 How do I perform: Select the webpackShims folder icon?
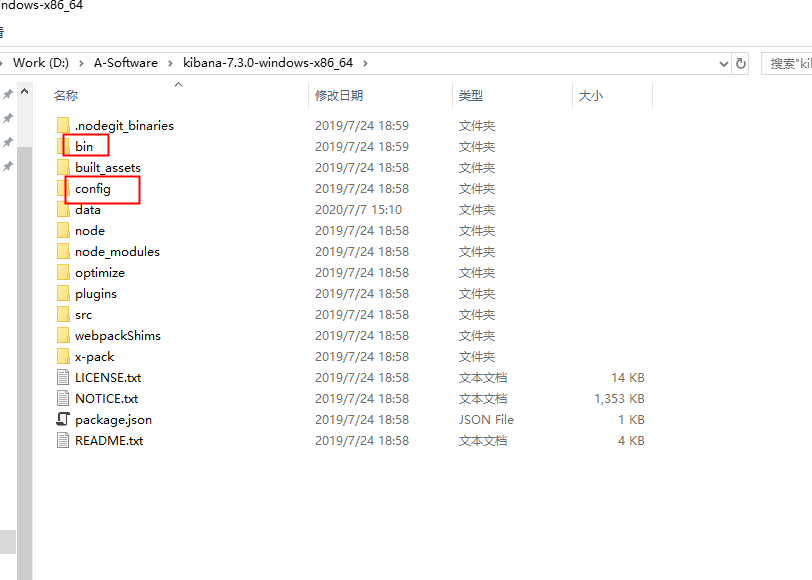[x=63, y=335]
